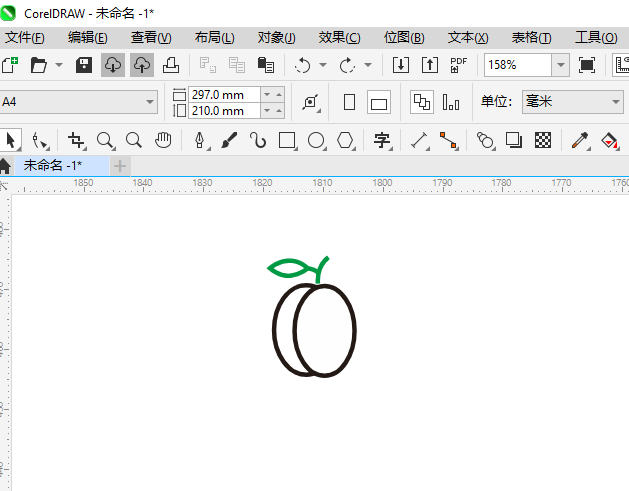Switch to the 未命名 -1* document tab
Image resolution: width=629 pixels, height=491 pixels.
click(x=61, y=165)
